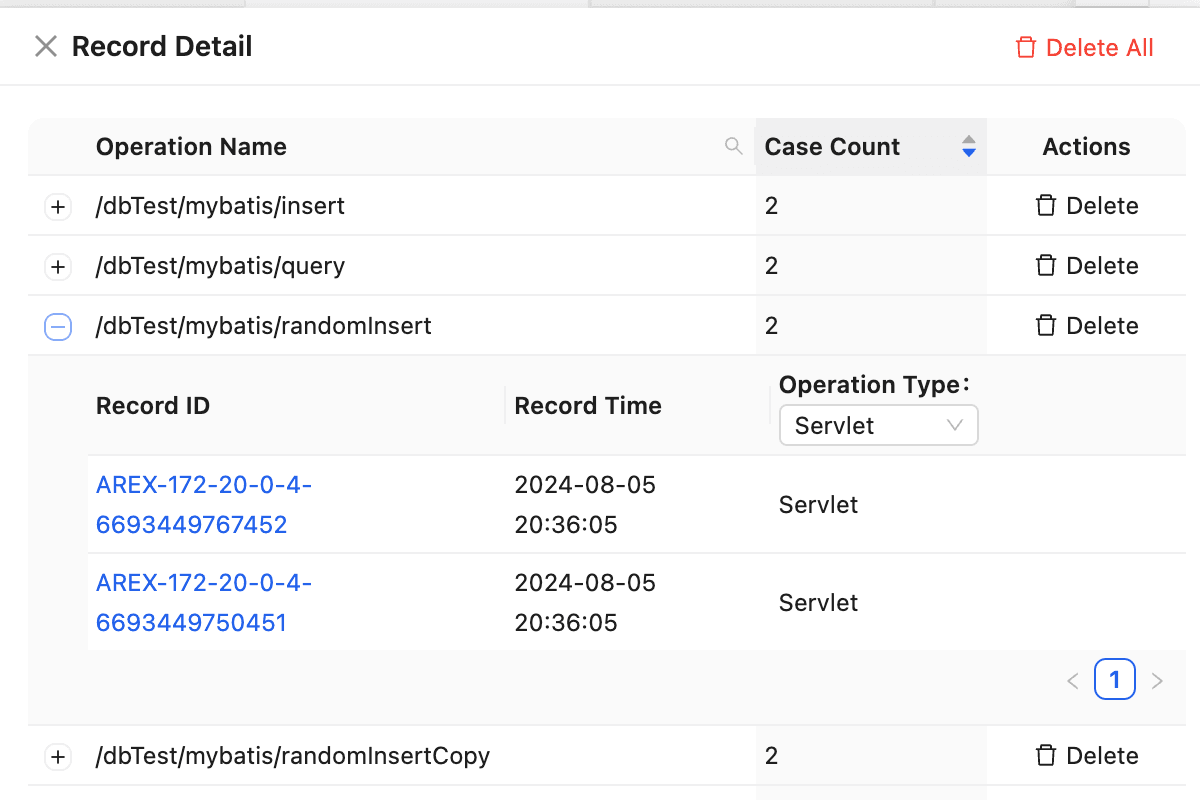The height and width of the screenshot is (800, 1200).
Task: Click the Operation Name column header
Action: pos(191,147)
